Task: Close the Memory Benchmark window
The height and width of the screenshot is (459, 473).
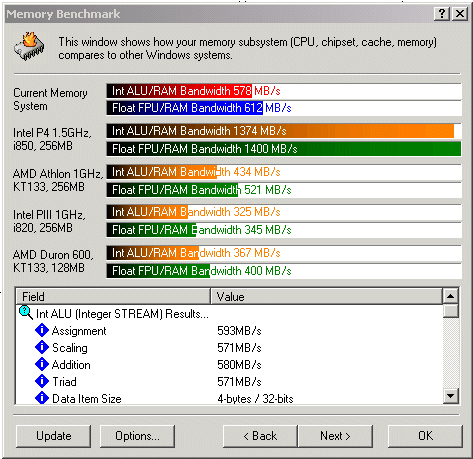Action: (x=460, y=14)
